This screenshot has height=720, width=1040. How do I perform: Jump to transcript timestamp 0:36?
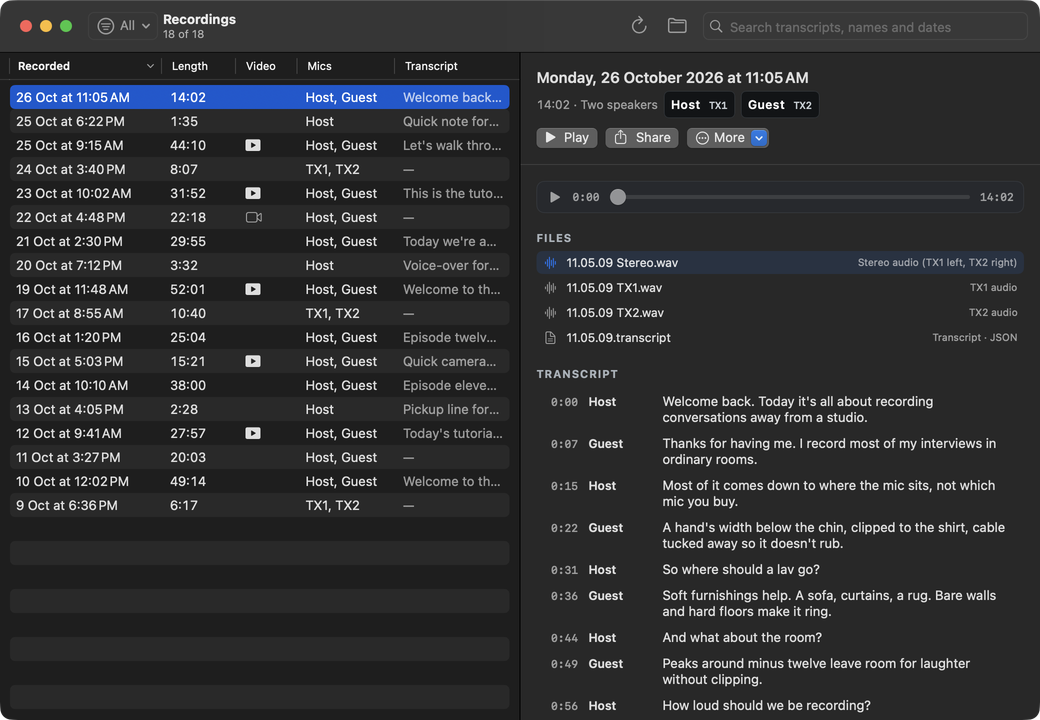click(x=564, y=596)
